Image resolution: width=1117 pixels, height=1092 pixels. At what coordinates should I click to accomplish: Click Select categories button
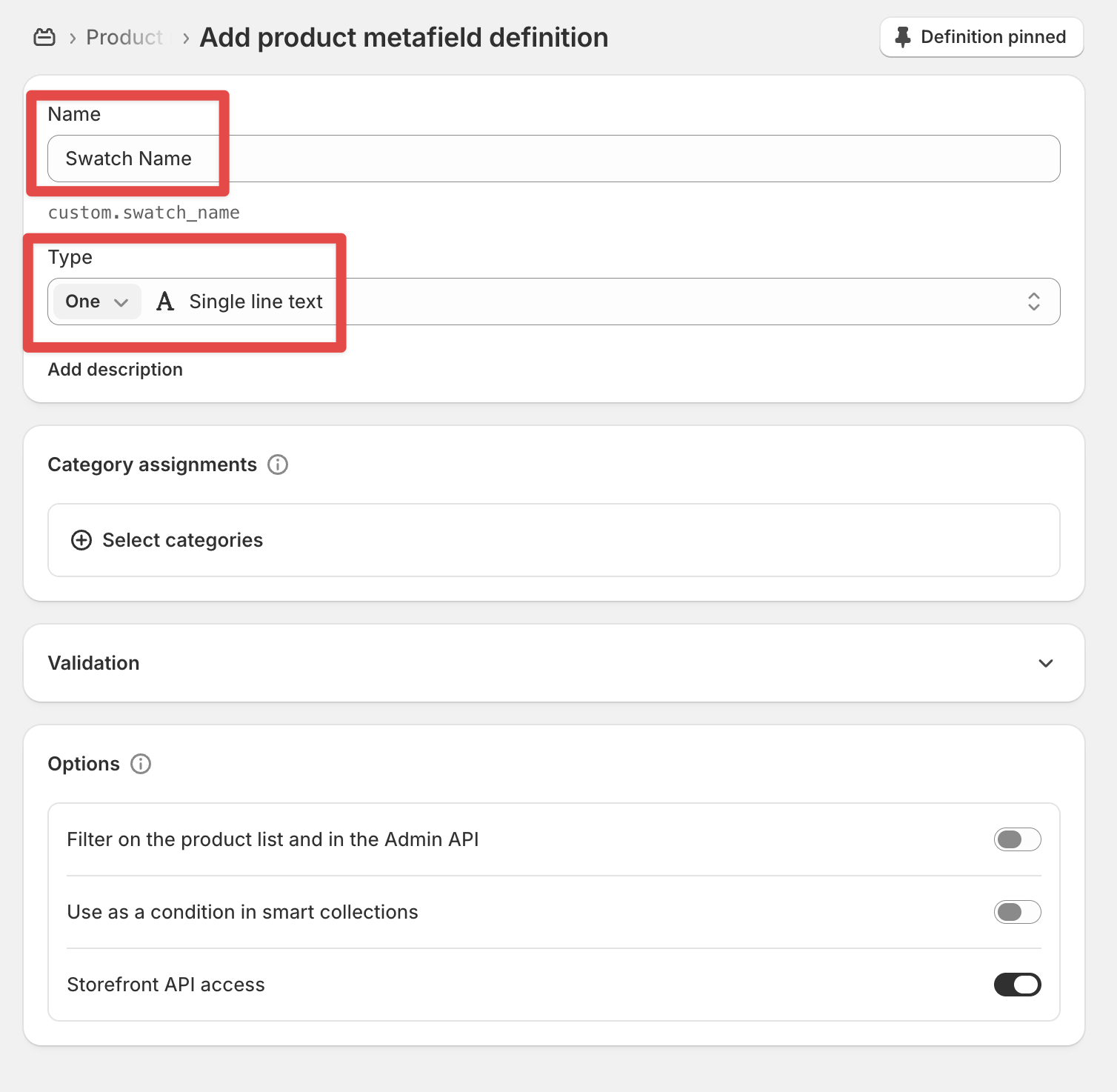coord(182,540)
